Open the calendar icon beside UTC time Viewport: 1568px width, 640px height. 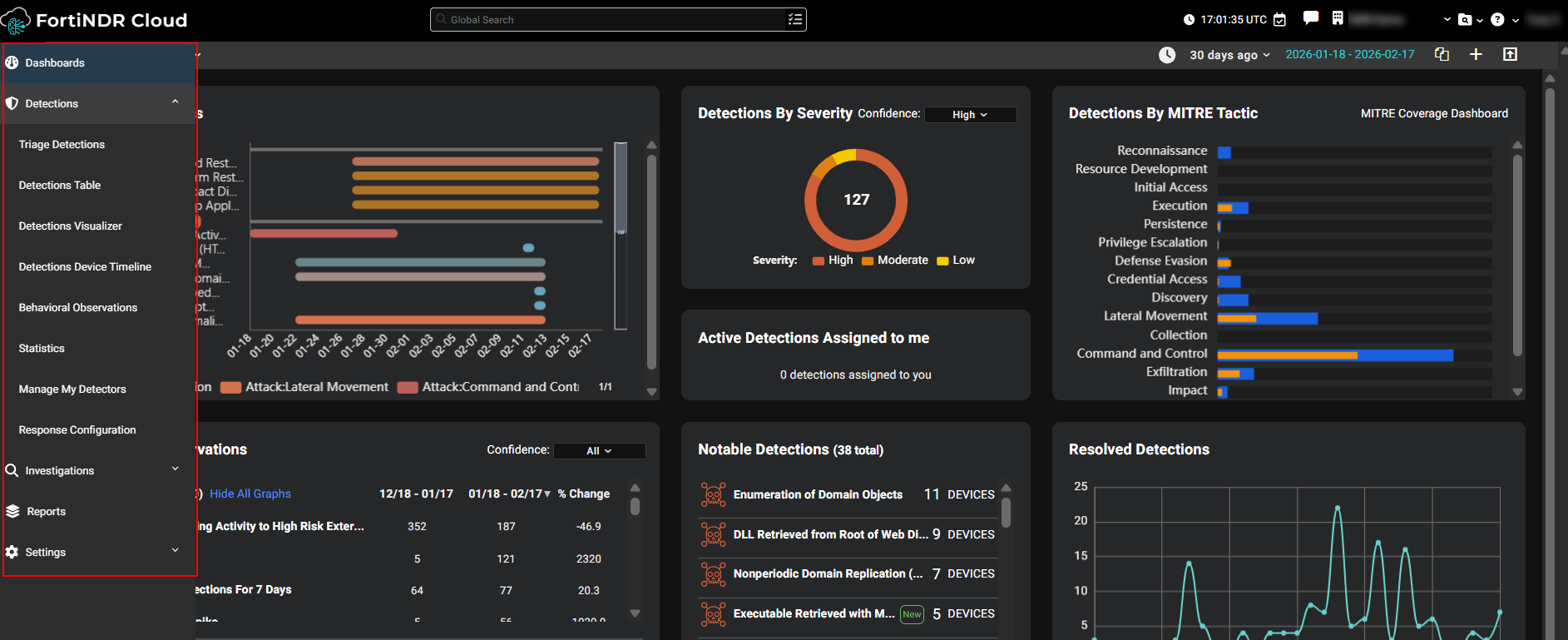[x=1280, y=20]
